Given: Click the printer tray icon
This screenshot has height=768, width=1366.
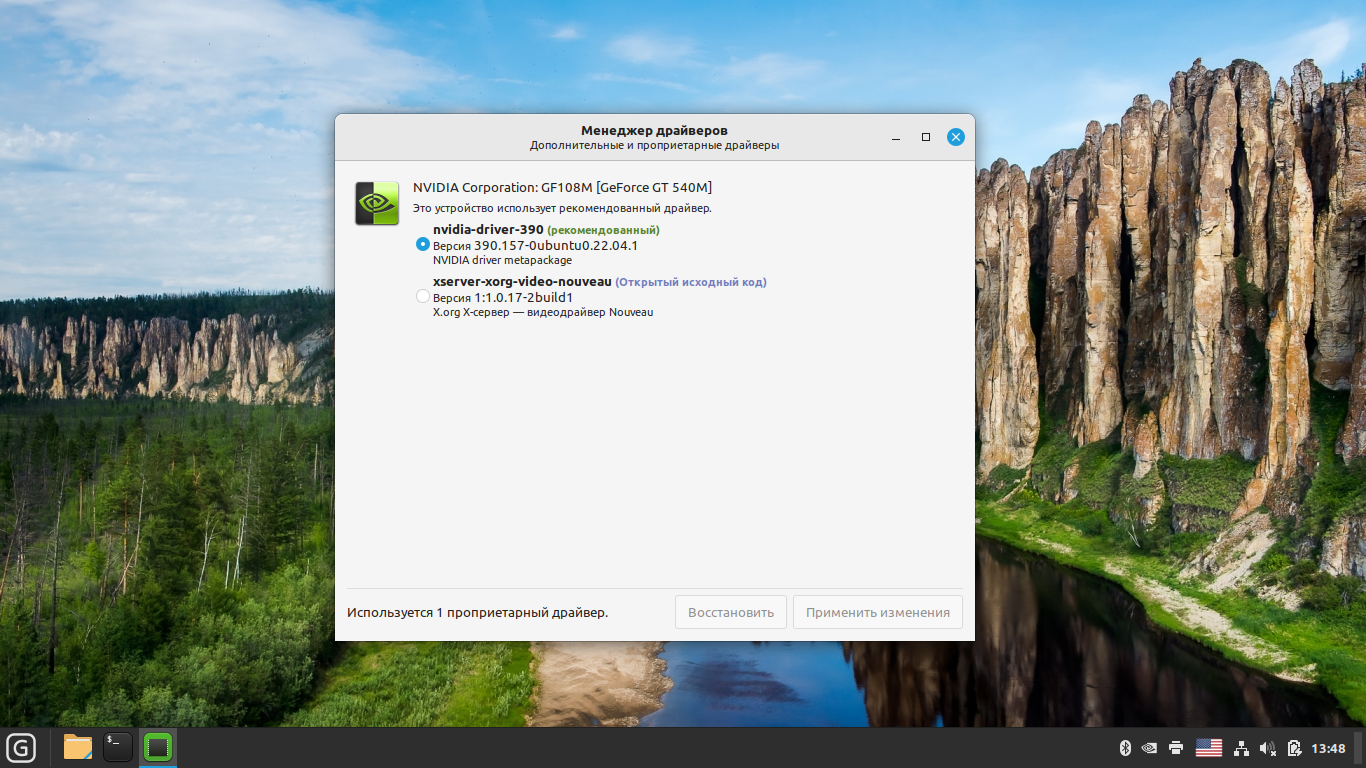Looking at the screenshot, I should (x=1176, y=748).
